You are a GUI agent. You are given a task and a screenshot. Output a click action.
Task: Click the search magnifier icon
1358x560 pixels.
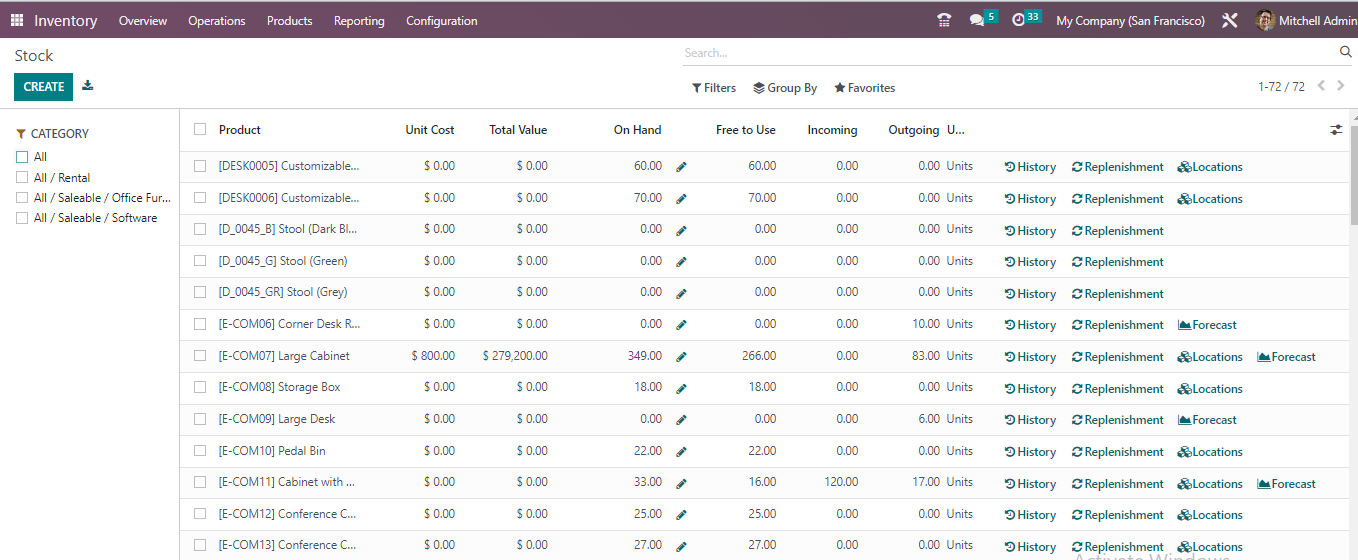point(1345,52)
